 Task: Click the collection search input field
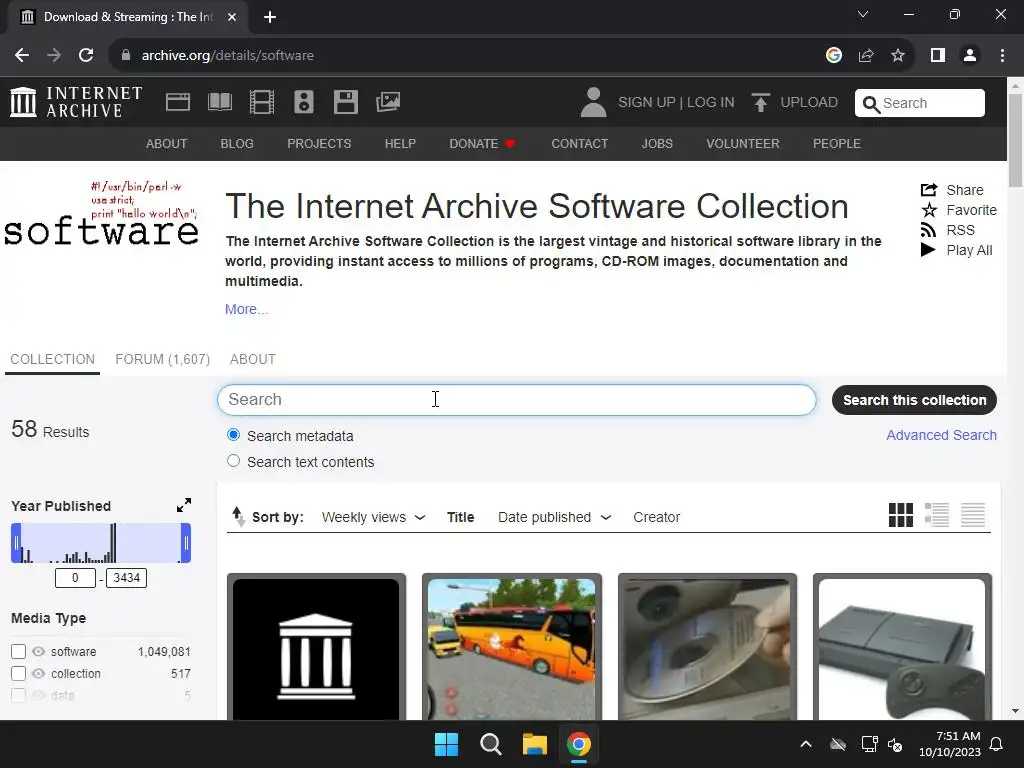[517, 400]
